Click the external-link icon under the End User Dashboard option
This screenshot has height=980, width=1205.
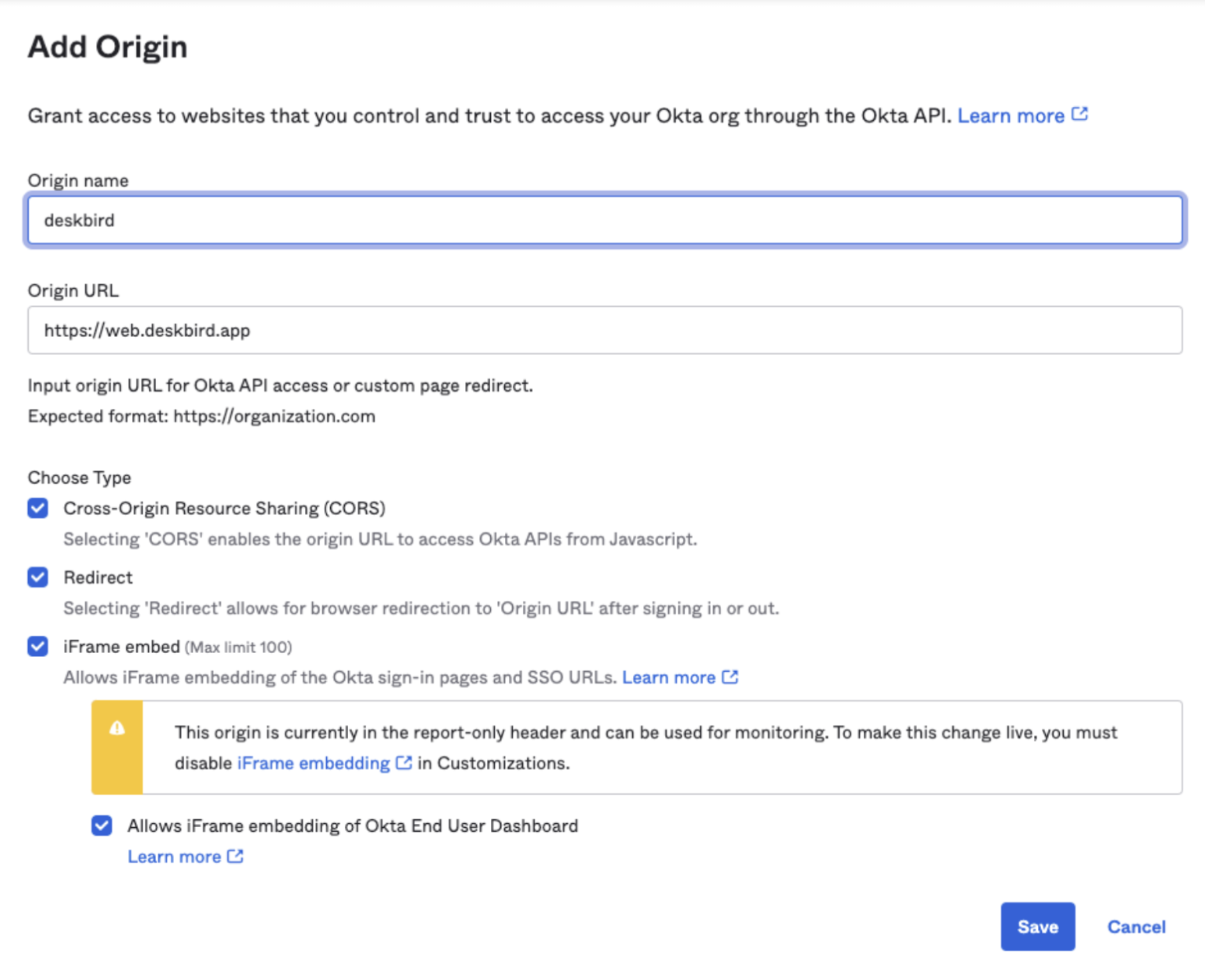pyautogui.click(x=235, y=856)
